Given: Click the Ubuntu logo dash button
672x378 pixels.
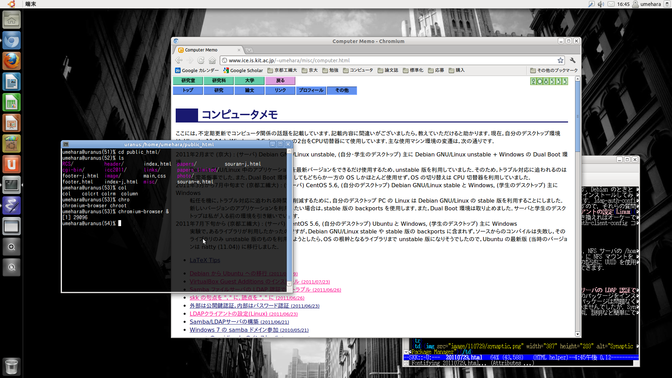Looking at the screenshot, I should [x=12, y=4].
